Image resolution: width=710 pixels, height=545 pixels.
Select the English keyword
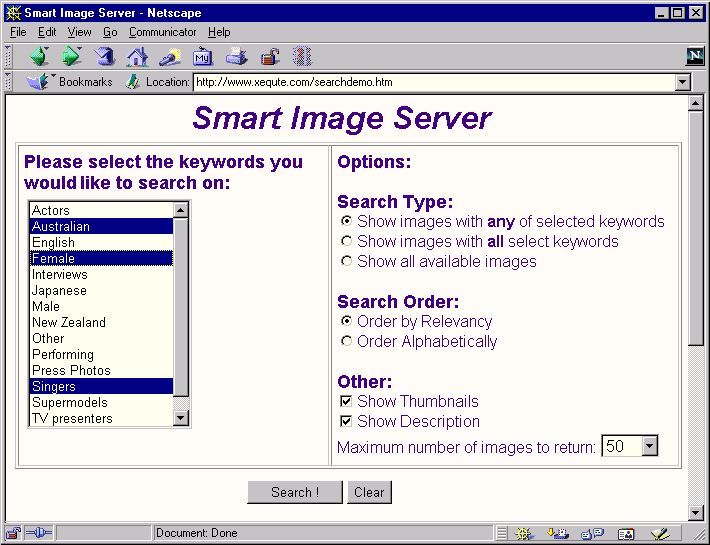101,242
